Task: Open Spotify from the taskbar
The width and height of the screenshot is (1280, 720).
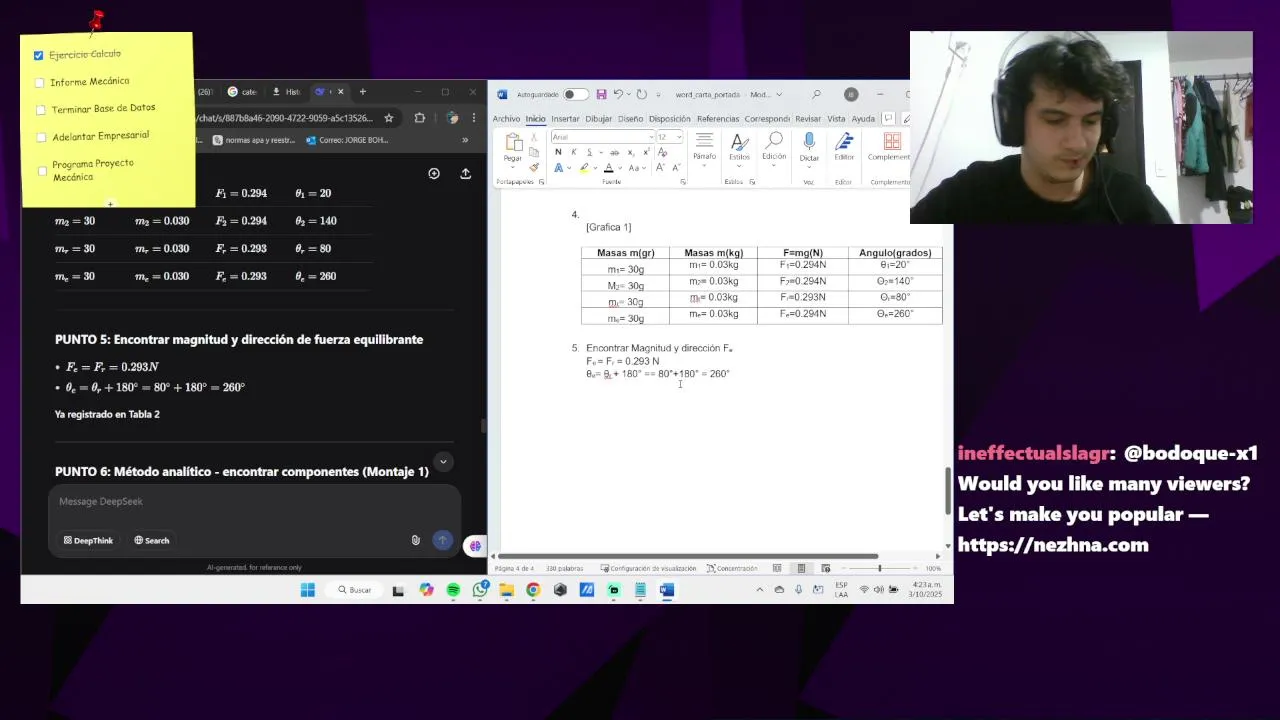Action: click(453, 590)
